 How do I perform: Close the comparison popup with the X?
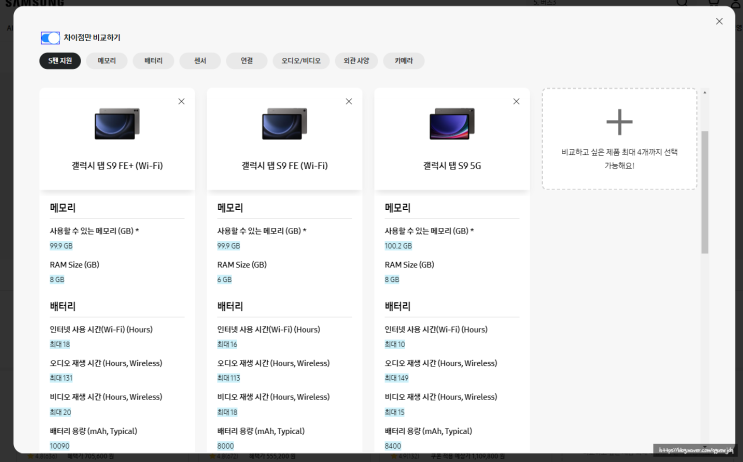tap(719, 21)
